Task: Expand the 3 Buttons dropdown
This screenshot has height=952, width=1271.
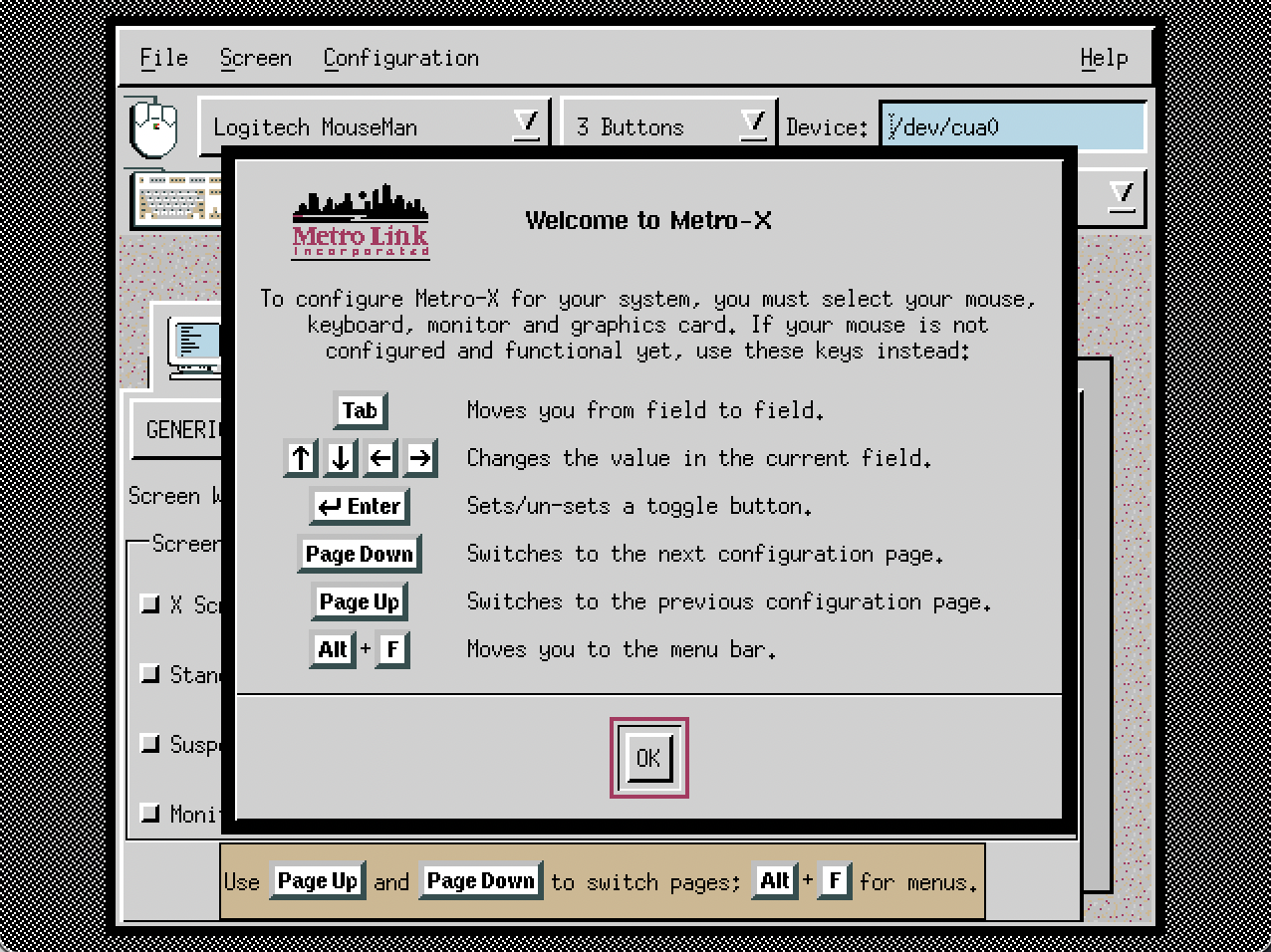Action: (754, 124)
